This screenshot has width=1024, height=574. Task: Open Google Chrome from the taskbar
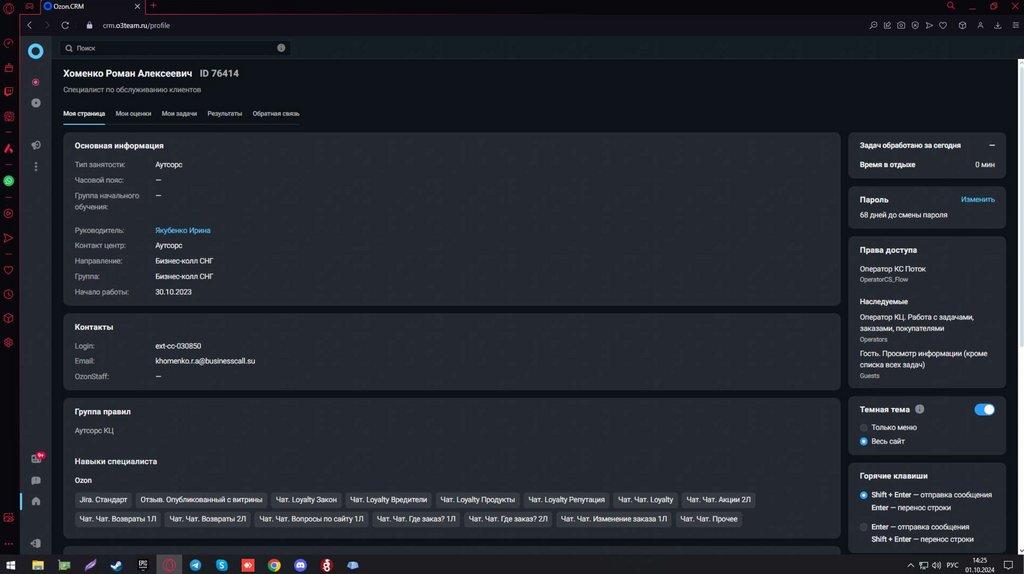point(274,566)
